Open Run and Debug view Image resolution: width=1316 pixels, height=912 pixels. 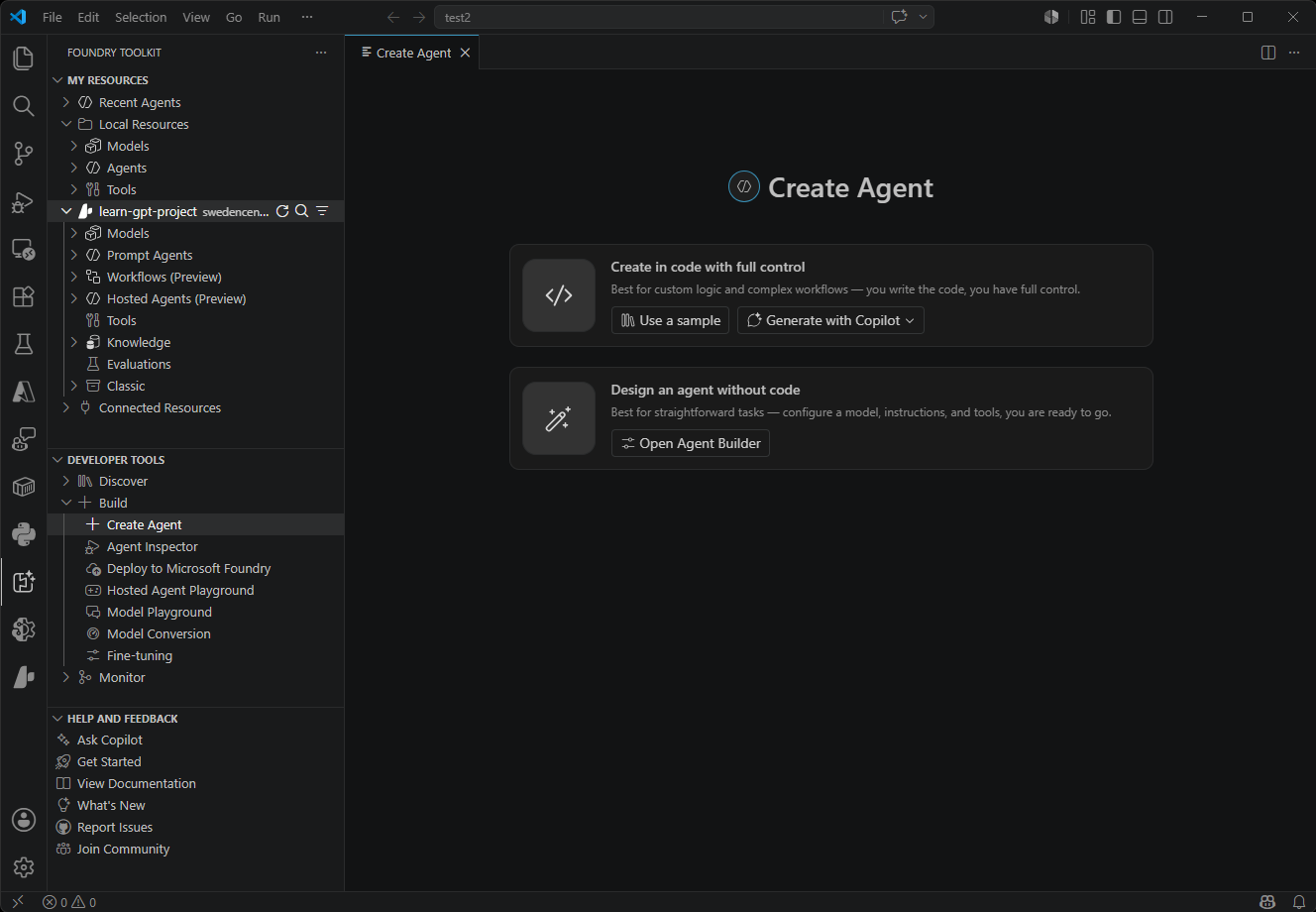point(23,201)
